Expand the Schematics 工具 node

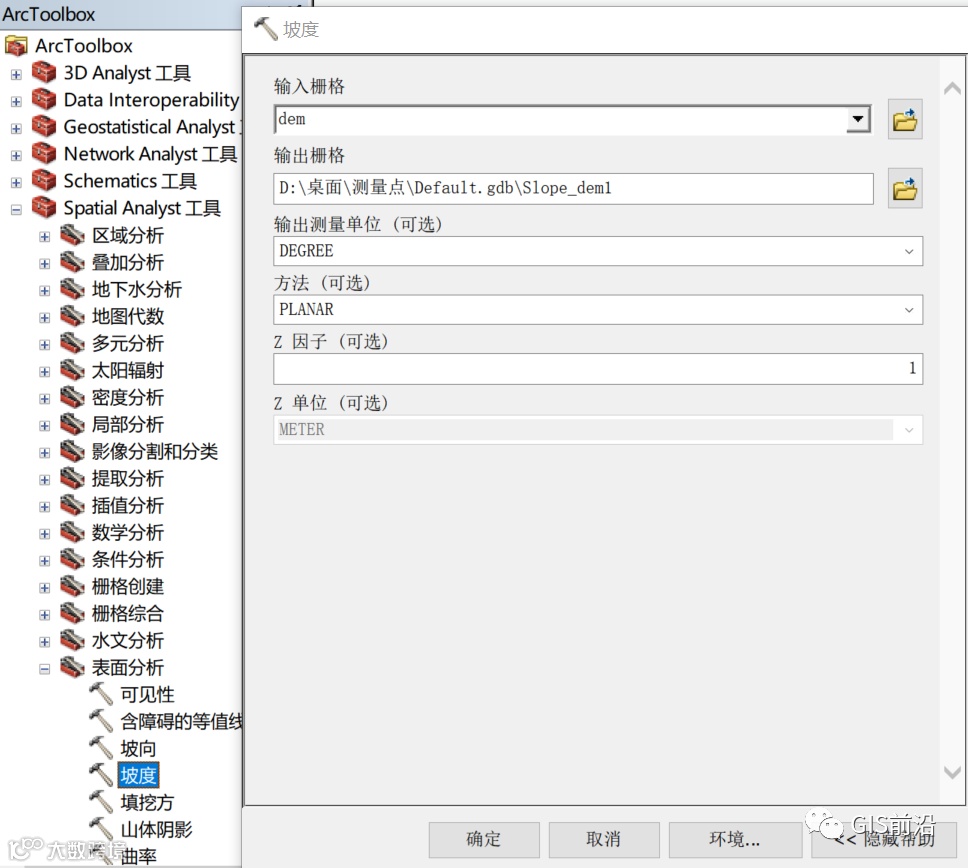pyautogui.click(x=17, y=183)
